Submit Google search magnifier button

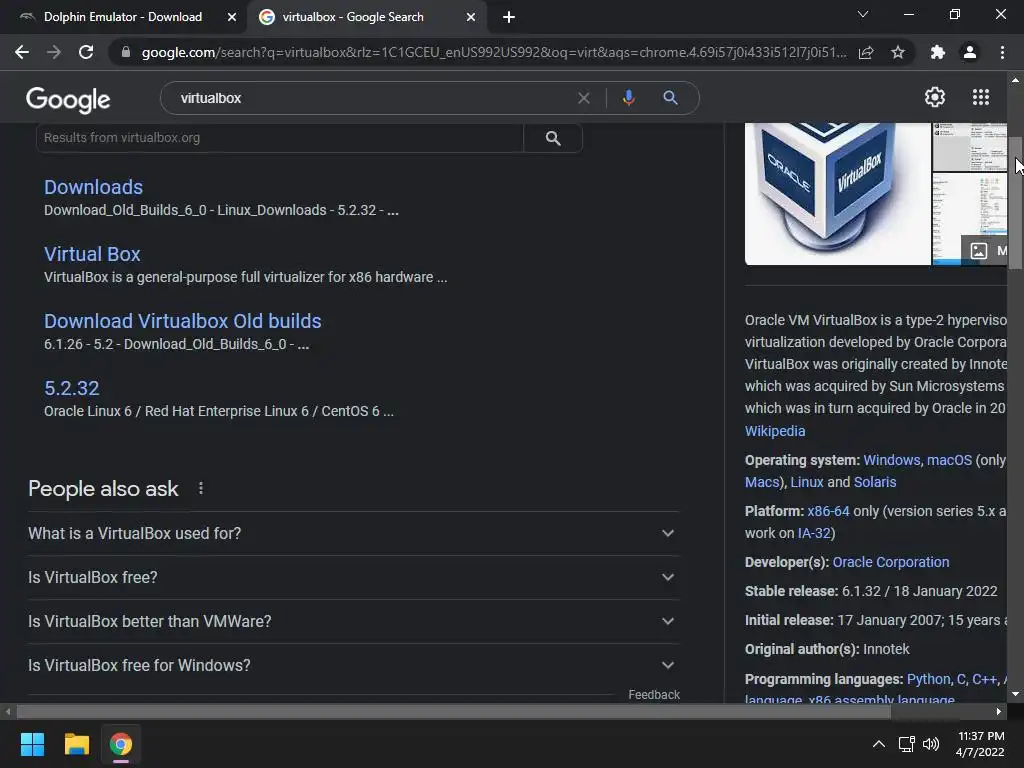(x=670, y=98)
